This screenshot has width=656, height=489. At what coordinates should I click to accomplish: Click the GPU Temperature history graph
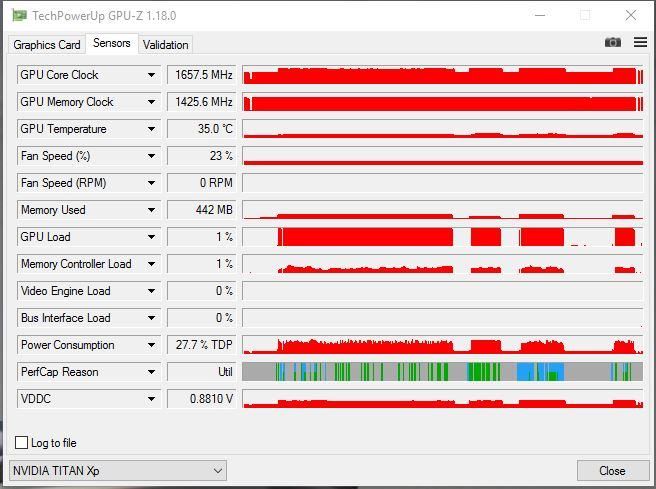click(x=443, y=129)
